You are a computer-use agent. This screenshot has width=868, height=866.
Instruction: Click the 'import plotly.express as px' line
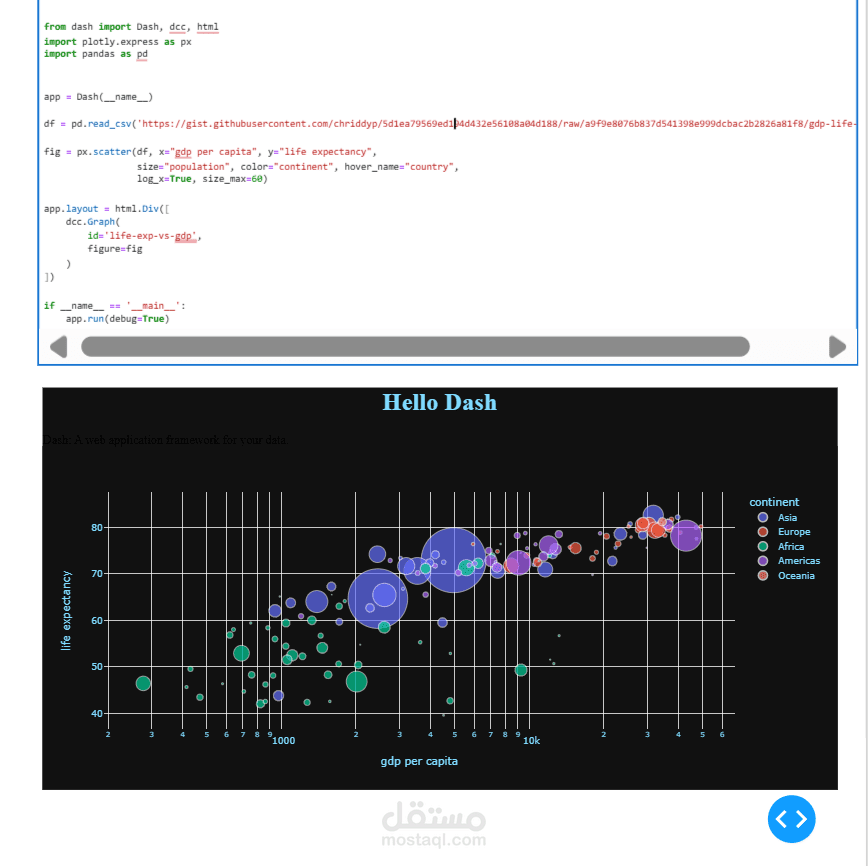click(117, 42)
